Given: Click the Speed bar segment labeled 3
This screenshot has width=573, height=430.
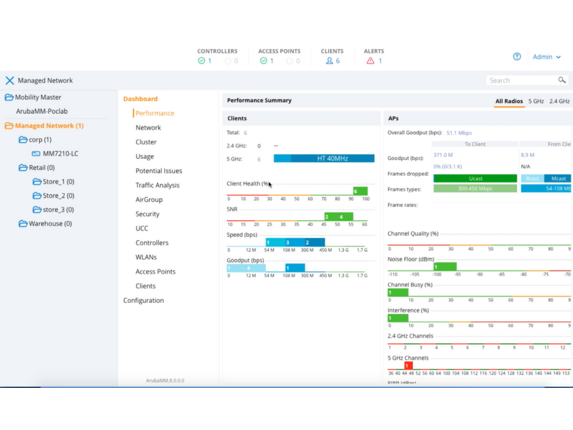Looking at the screenshot, I should click(x=295, y=242).
